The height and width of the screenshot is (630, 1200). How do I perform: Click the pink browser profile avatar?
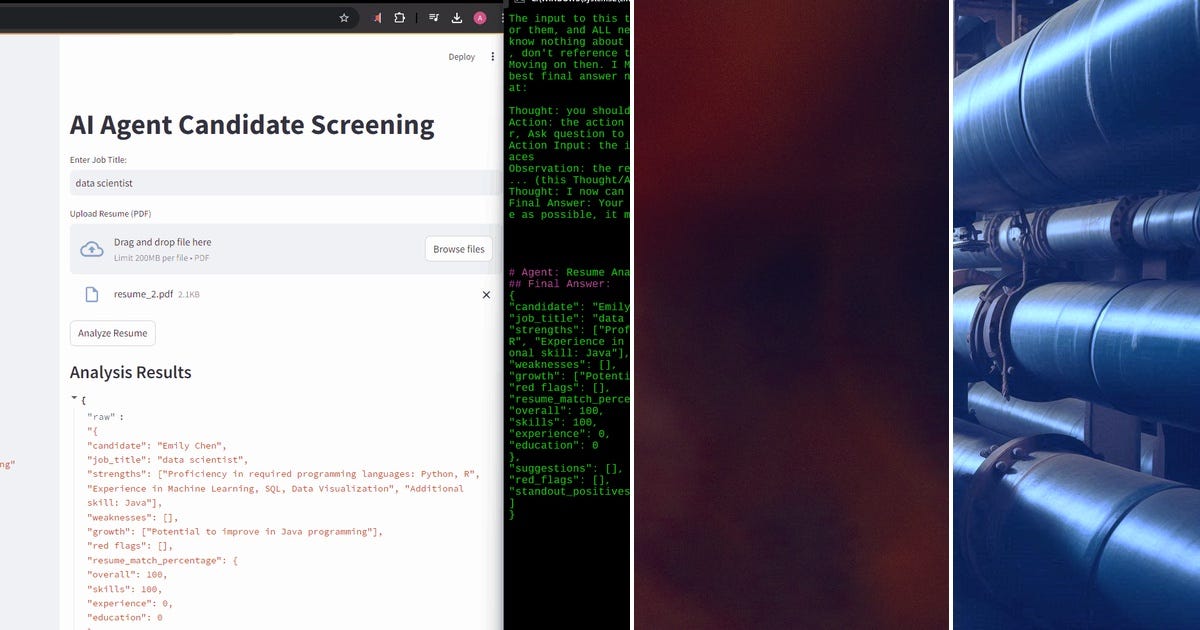pyautogui.click(x=479, y=17)
